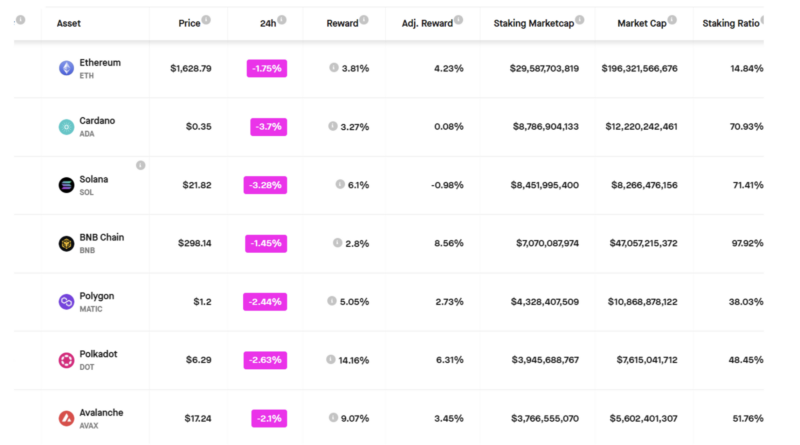Click the Polygon logo icon
This screenshot has width=800, height=445.
pos(66,301)
